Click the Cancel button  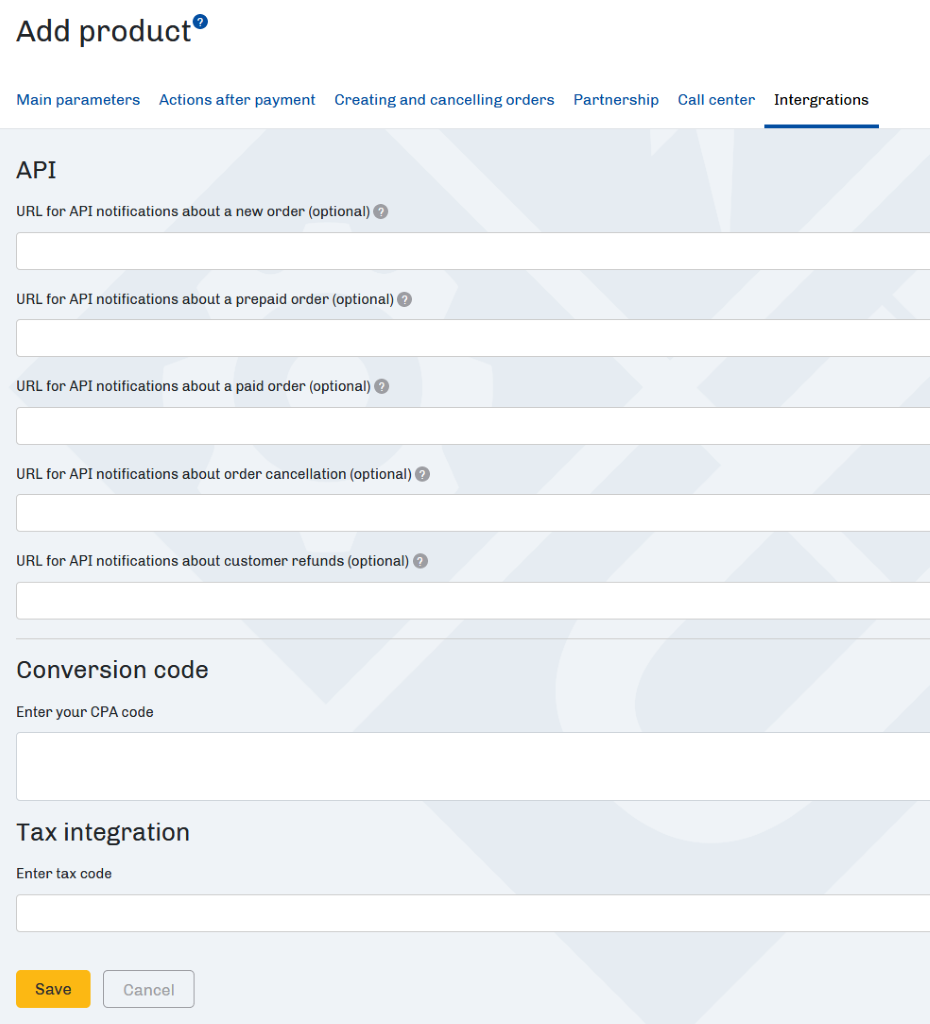point(149,989)
